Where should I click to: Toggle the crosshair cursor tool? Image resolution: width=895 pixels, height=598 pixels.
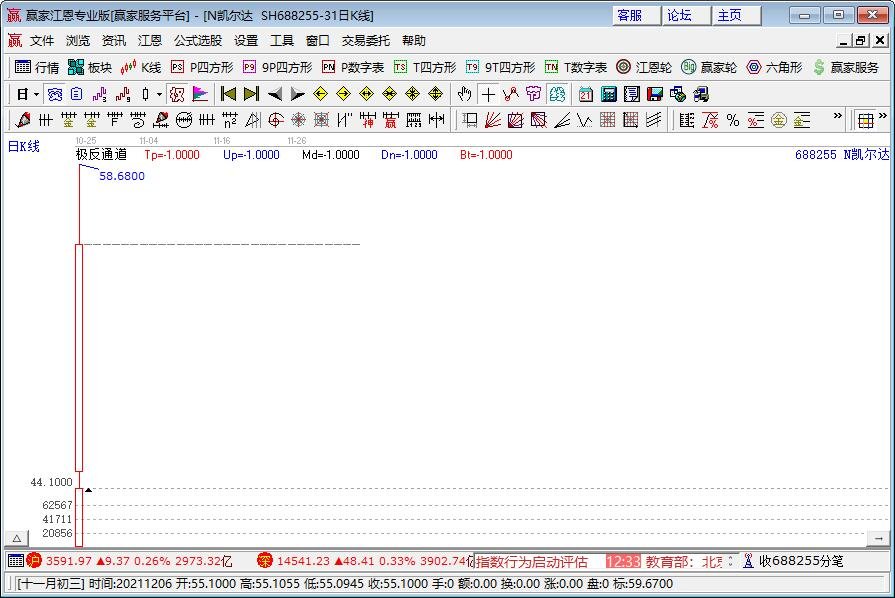[487, 94]
